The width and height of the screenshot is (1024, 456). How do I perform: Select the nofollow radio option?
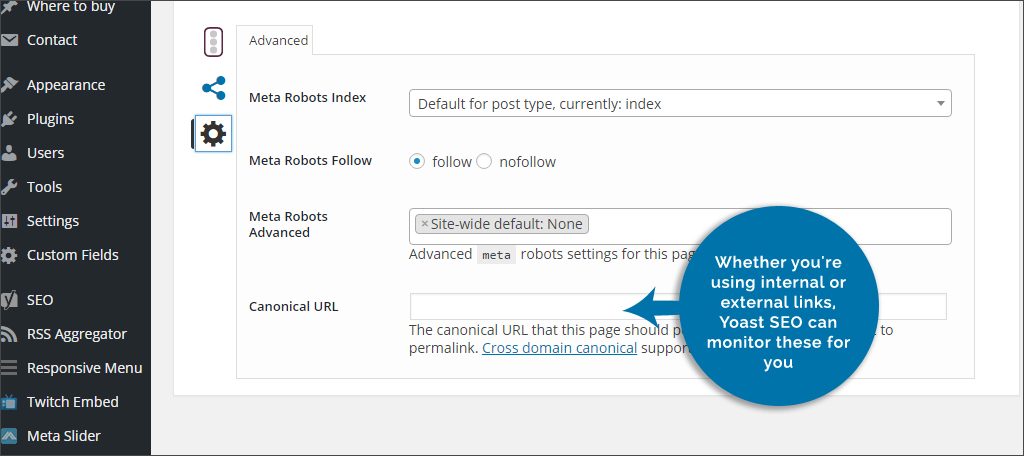[x=485, y=161]
